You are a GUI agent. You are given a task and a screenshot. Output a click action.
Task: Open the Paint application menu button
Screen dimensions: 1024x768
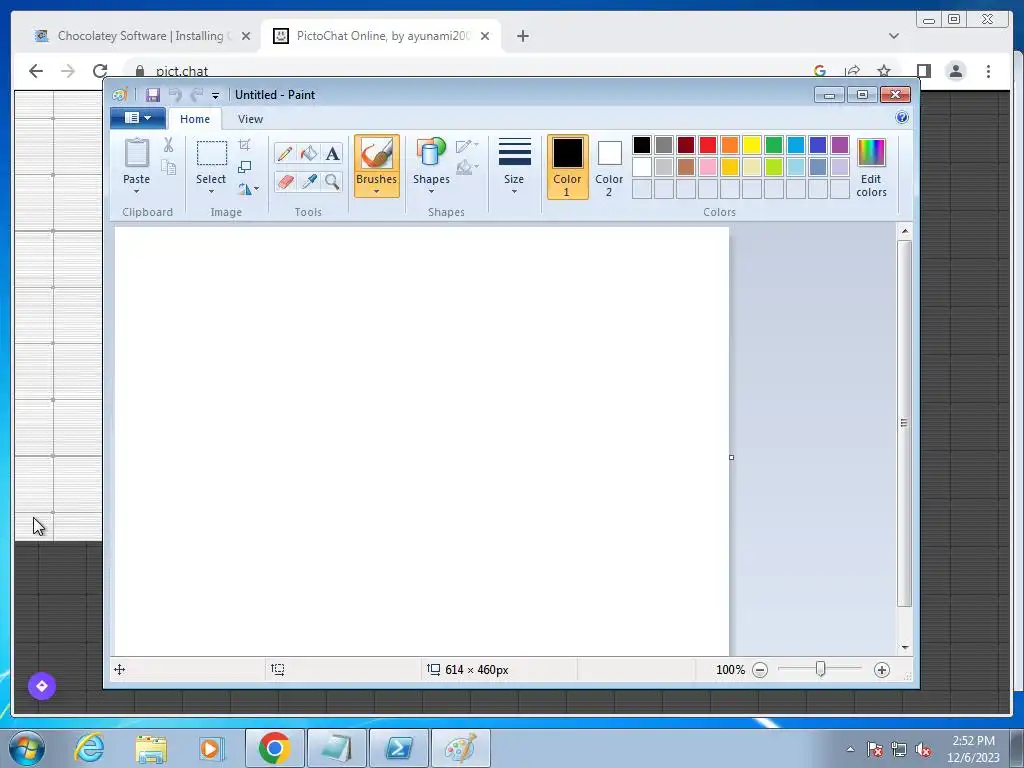pos(138,118)
